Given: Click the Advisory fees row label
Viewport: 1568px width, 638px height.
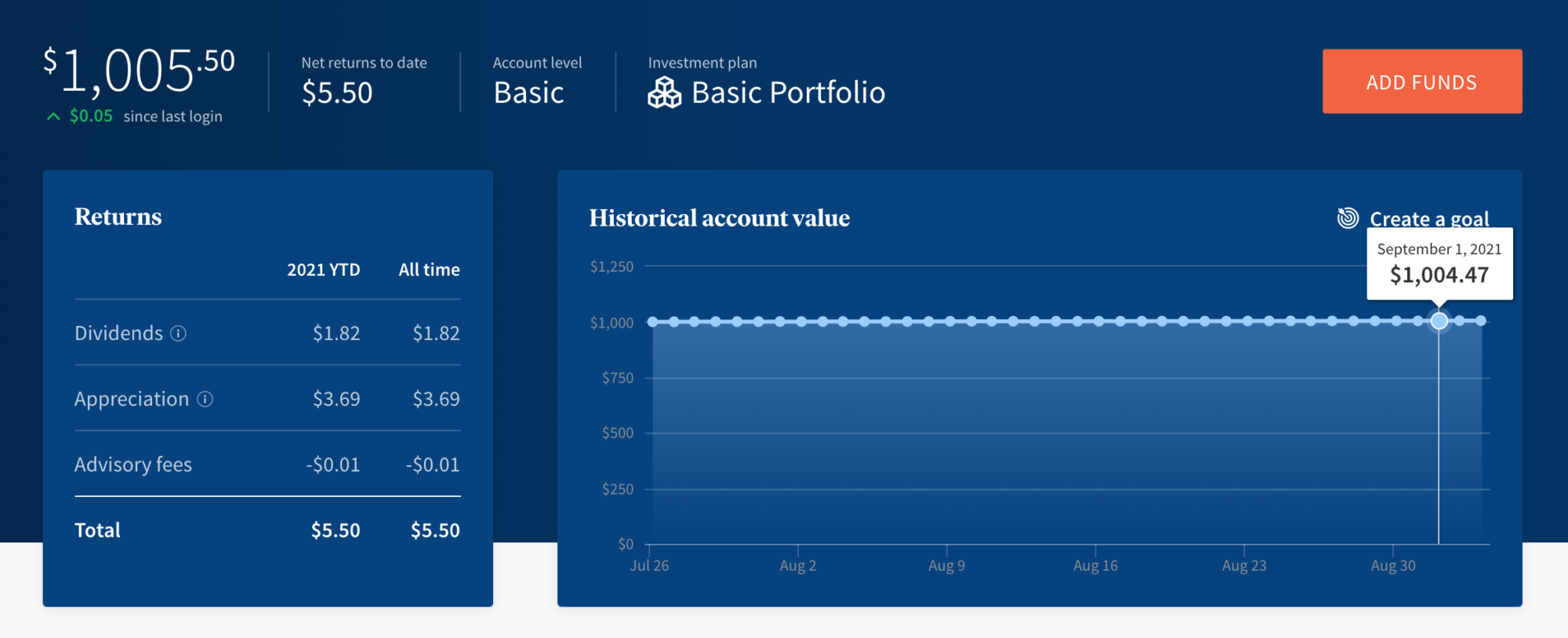Looking at the screenshot, I should click(133, 465).
